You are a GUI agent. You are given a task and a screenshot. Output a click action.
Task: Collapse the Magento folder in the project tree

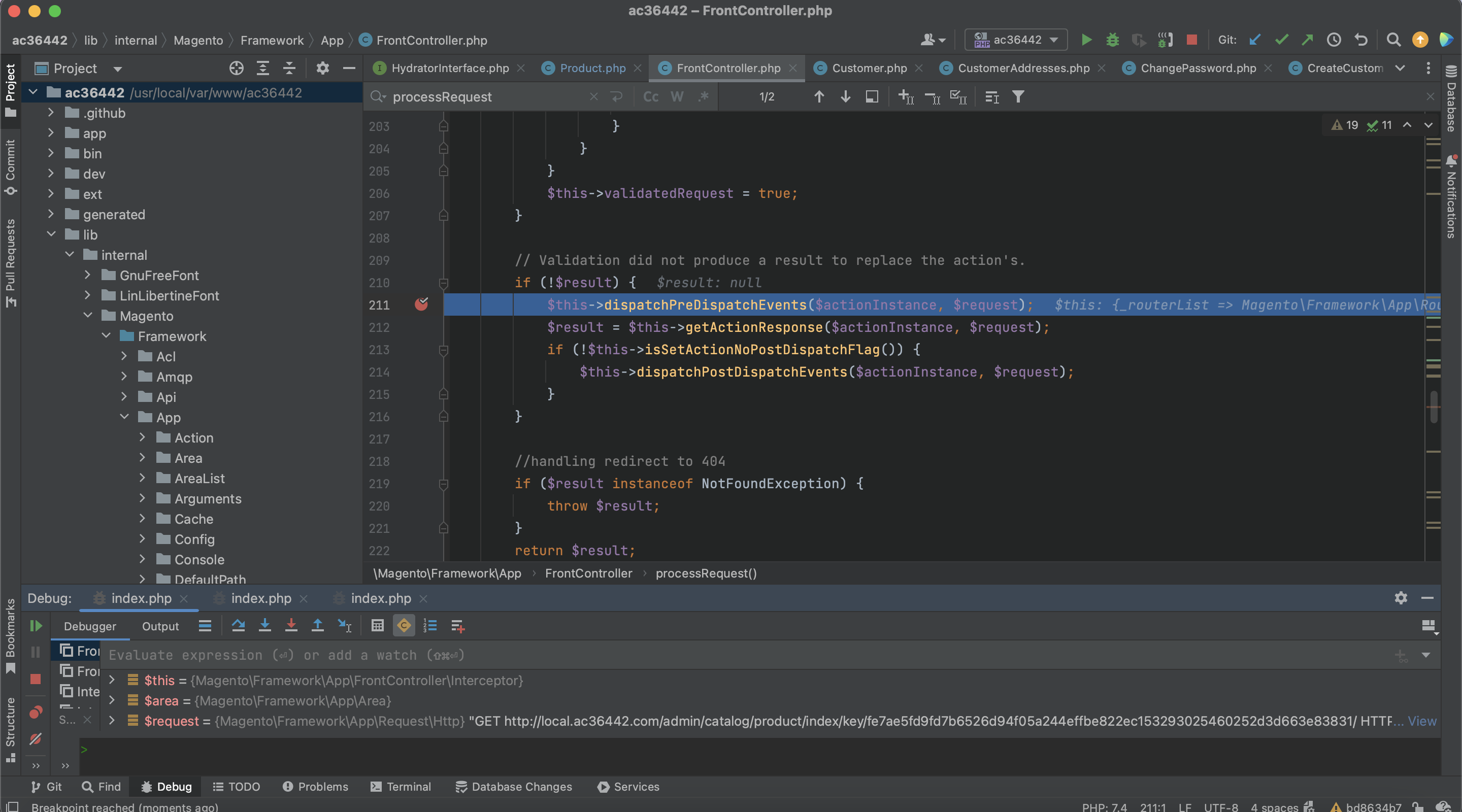pyautogui.click(x=88, y=316)
